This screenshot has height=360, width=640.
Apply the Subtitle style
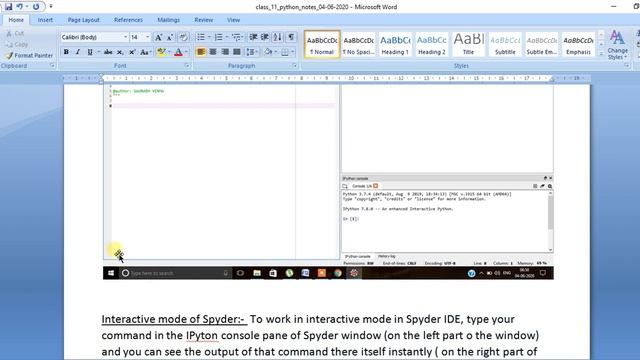tap(505, 44)
